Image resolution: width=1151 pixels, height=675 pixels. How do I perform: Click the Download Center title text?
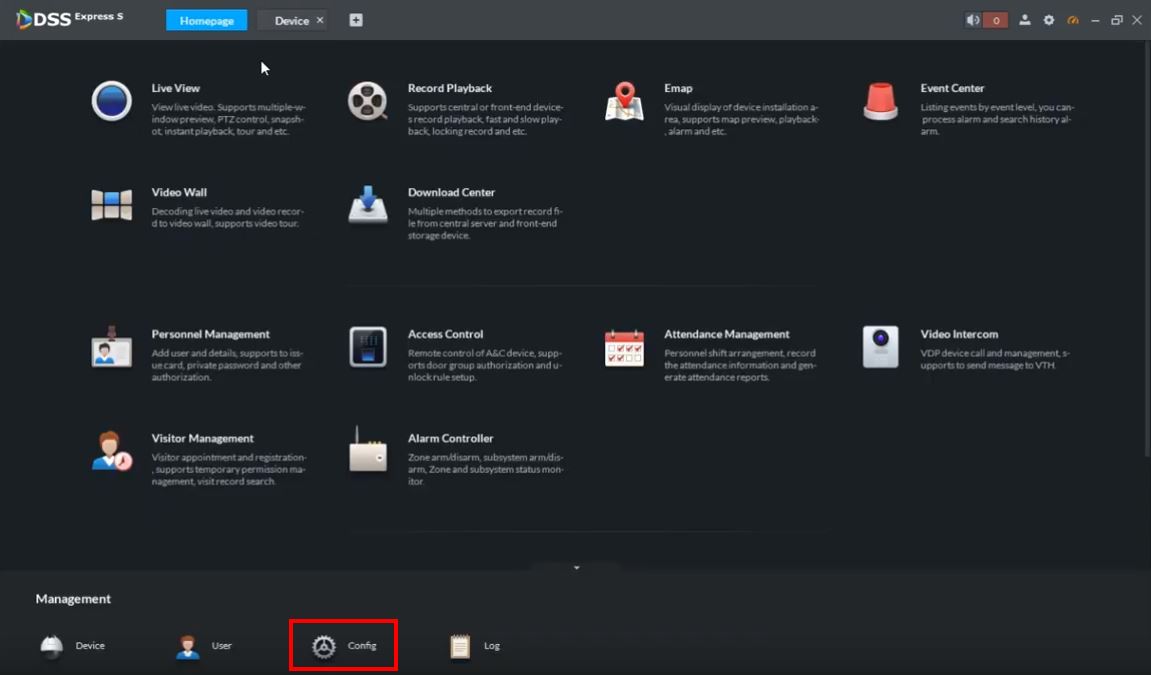click(x=451, y=192)
